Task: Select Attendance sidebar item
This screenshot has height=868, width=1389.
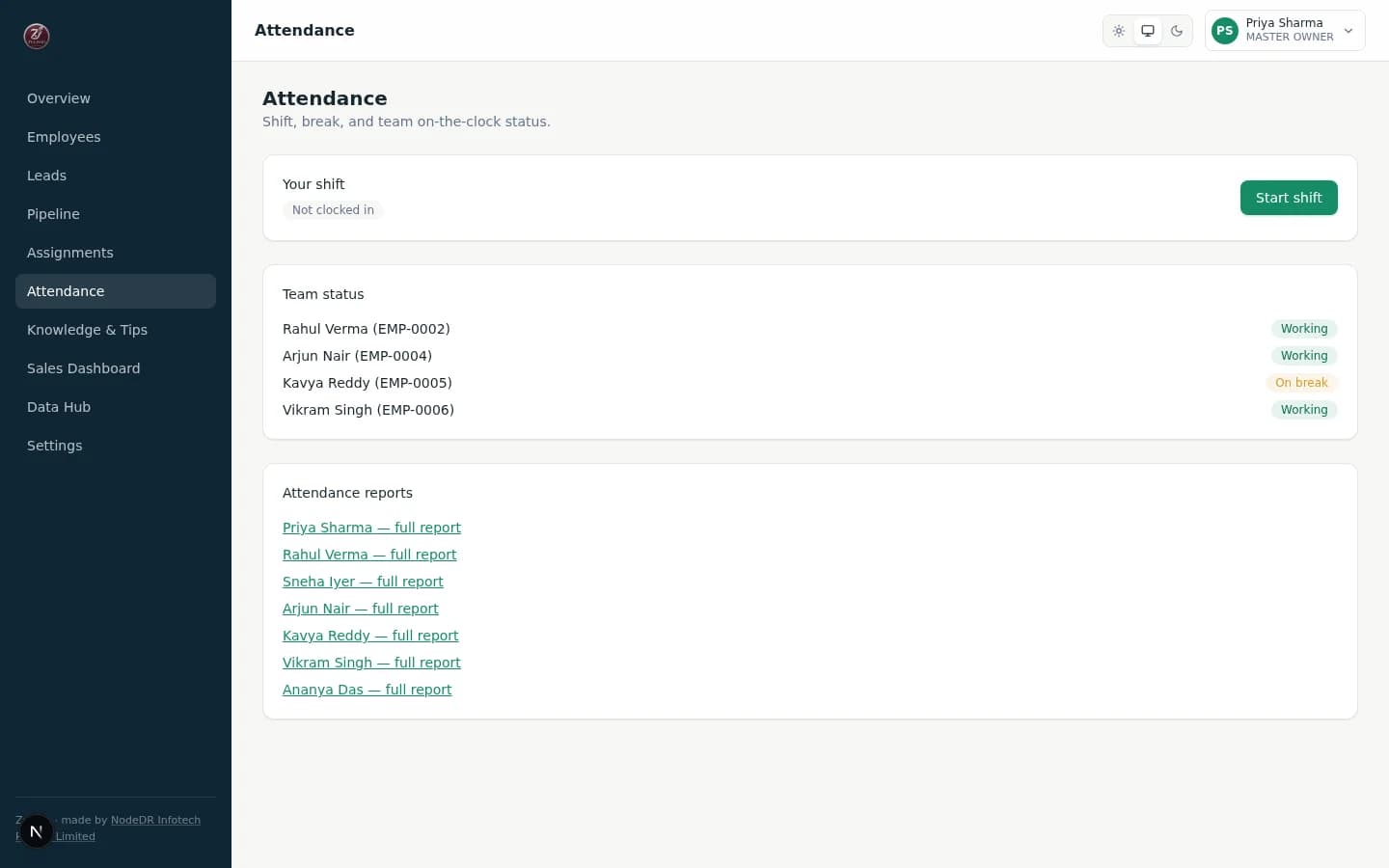Action: pos(116,291)
